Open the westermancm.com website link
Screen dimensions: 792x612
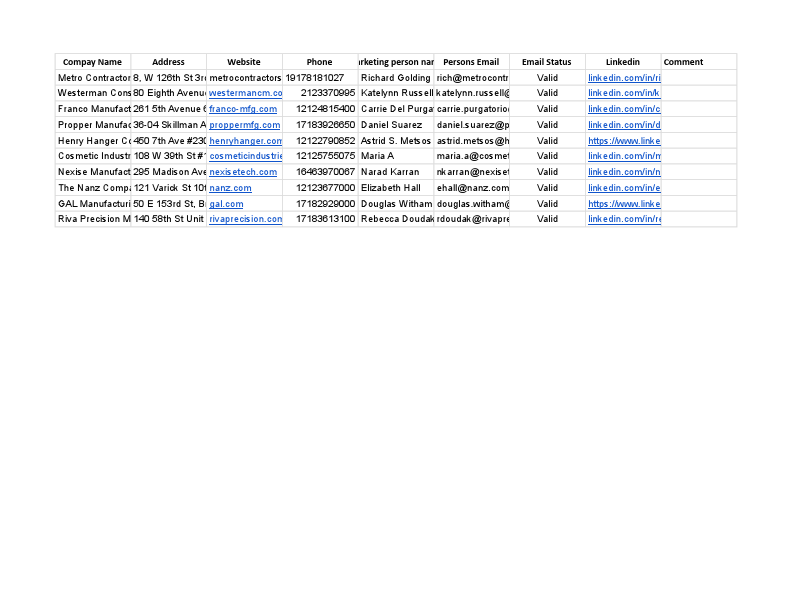(245, 93)
